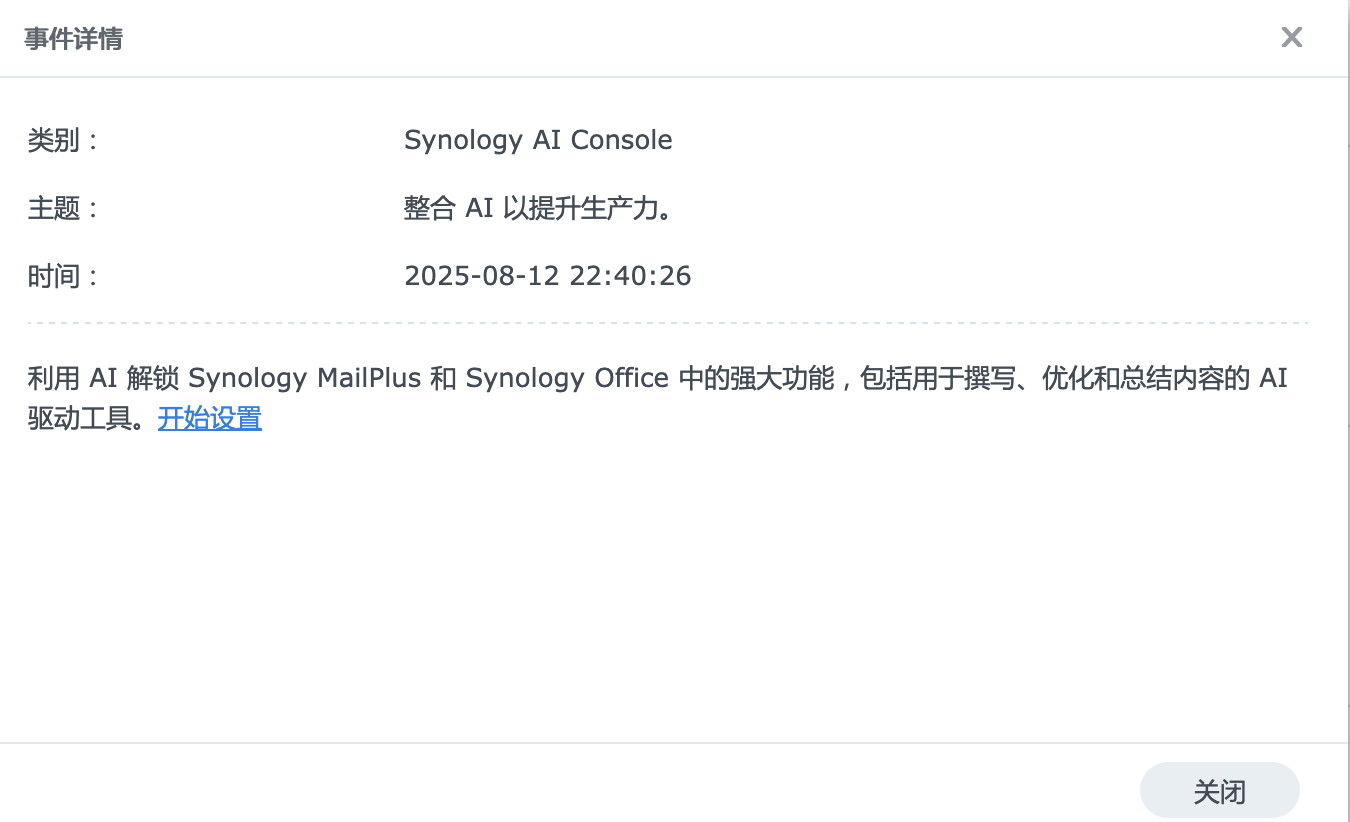Click the words Synology Office in the description
Image resolution: width=1350 pixels, height=822 pixels.
[567, 378]
